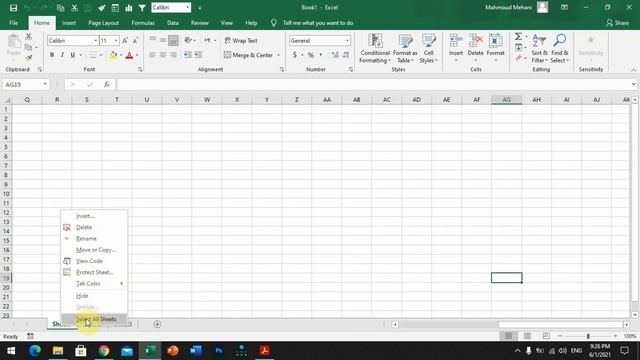Open Excel from the Windows taskbar
Viewport: 640px width, 360px height.
pos(150,351)
